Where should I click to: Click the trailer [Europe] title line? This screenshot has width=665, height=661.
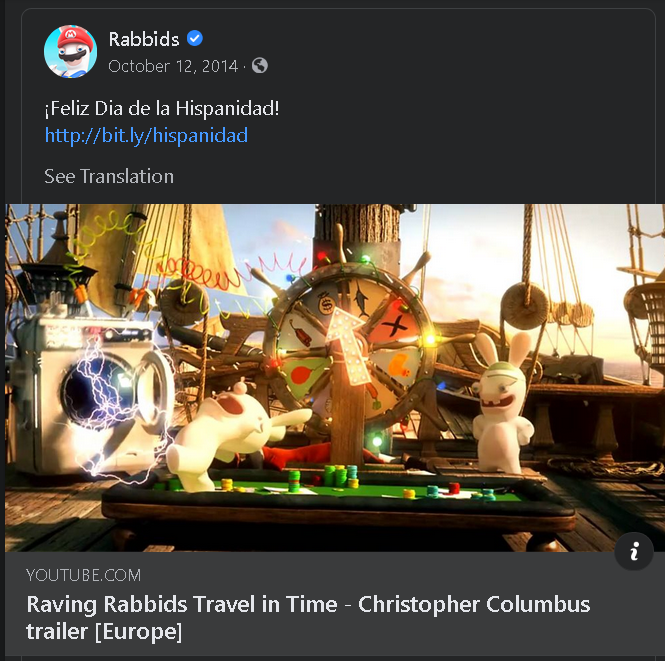point(104,631)
